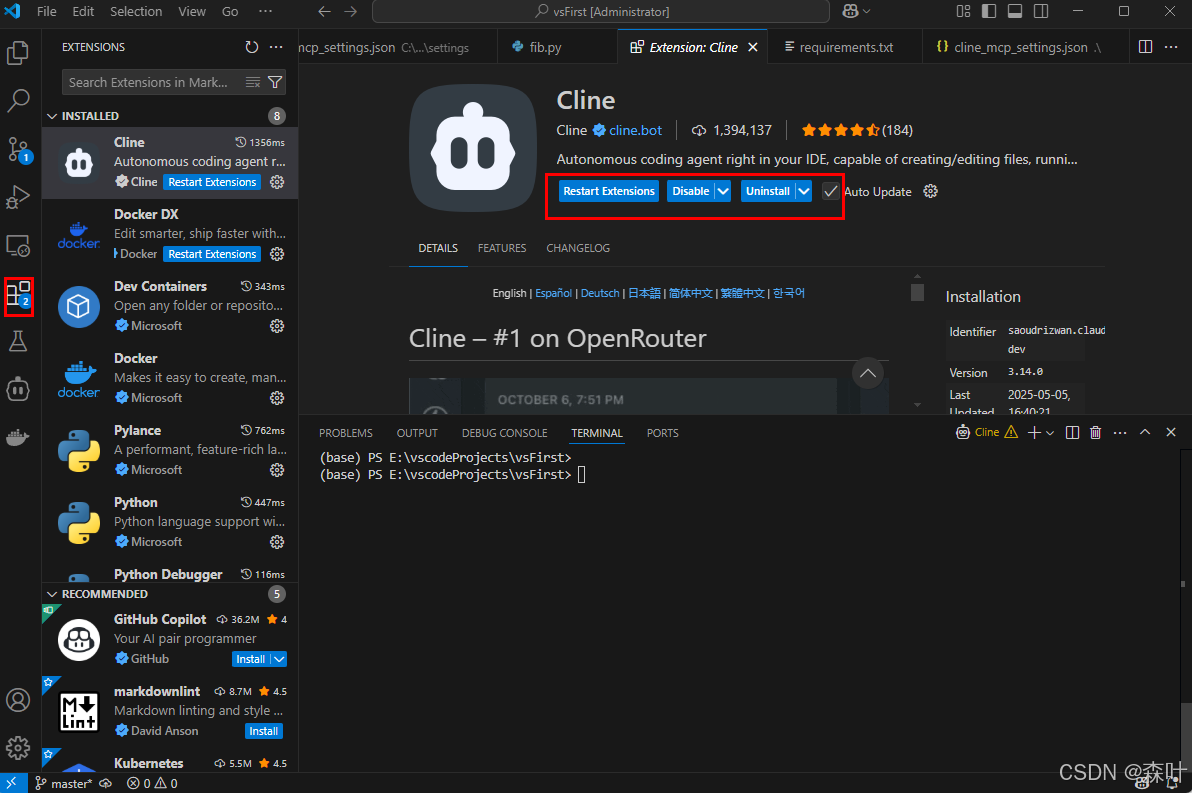The image size is (1192, 793).
Task: Open the Extensions view icon
Action: pyautogui.click(x=18, y=294)
